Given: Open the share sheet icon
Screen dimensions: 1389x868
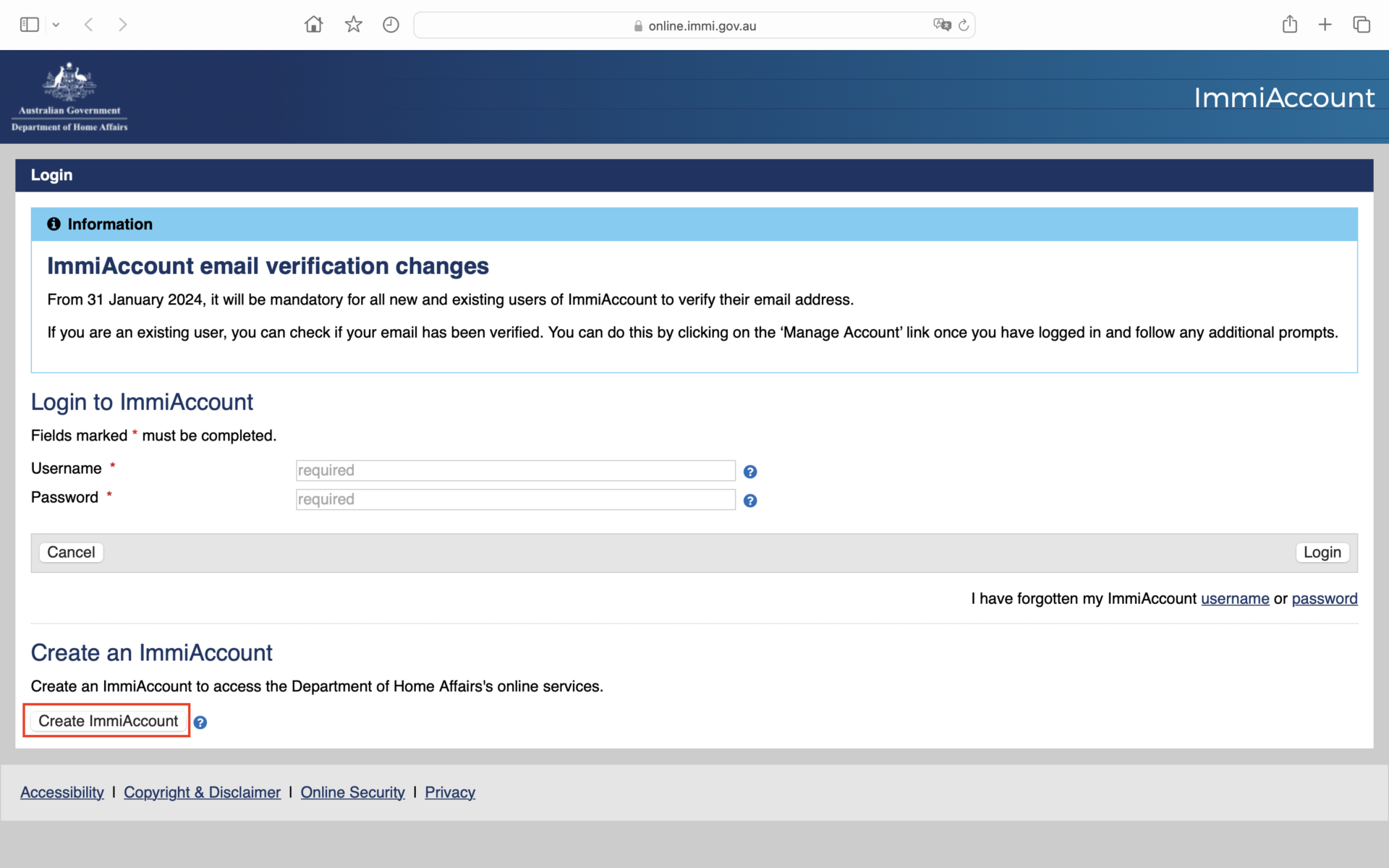Looking at the screenshot, I should click(1289, 25).
